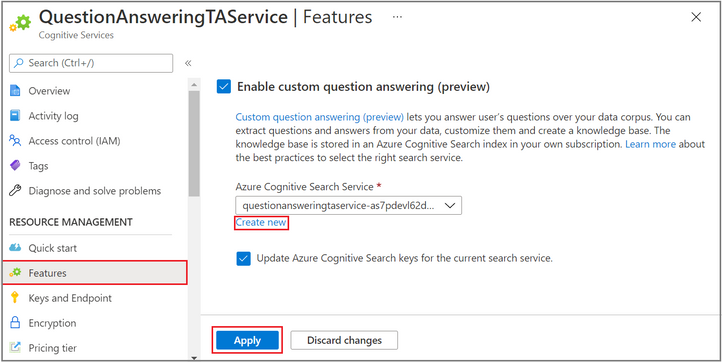The height and width of the screenshot is (362, 722).
Task: Click the purple Tags icon
Action: (x=15, y=165)
